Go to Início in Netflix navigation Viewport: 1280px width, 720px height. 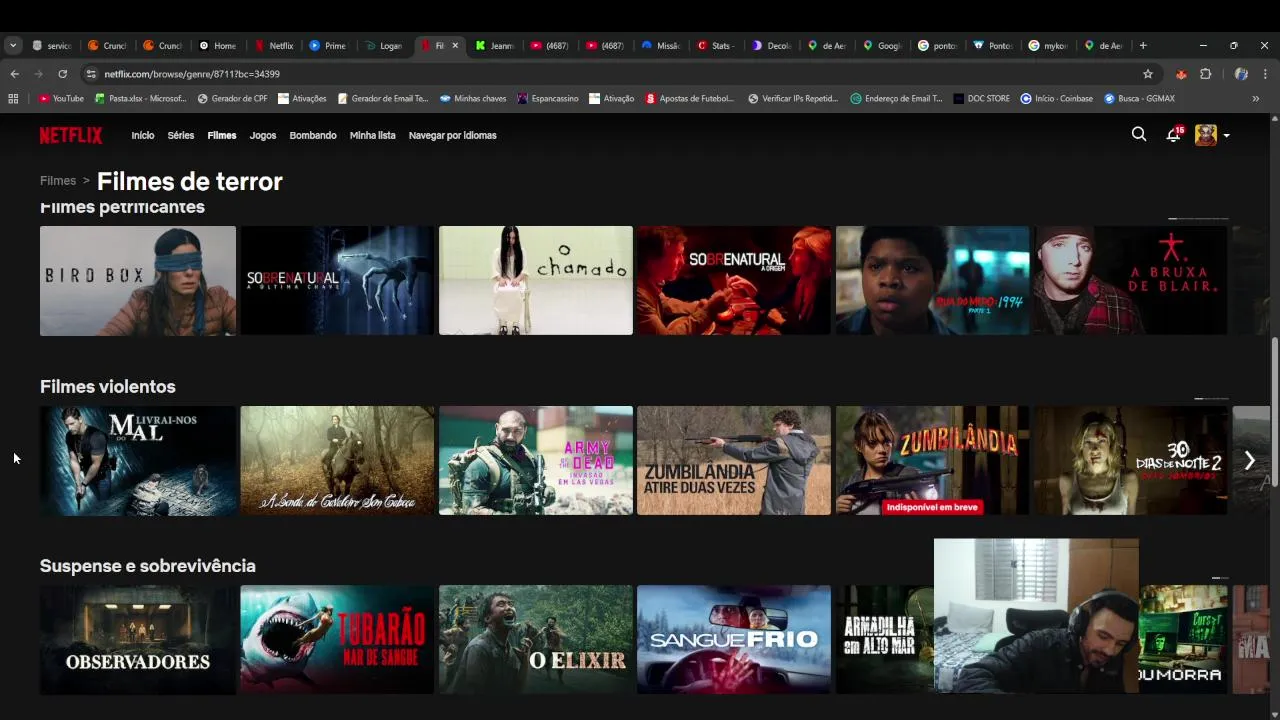point(143,135)
